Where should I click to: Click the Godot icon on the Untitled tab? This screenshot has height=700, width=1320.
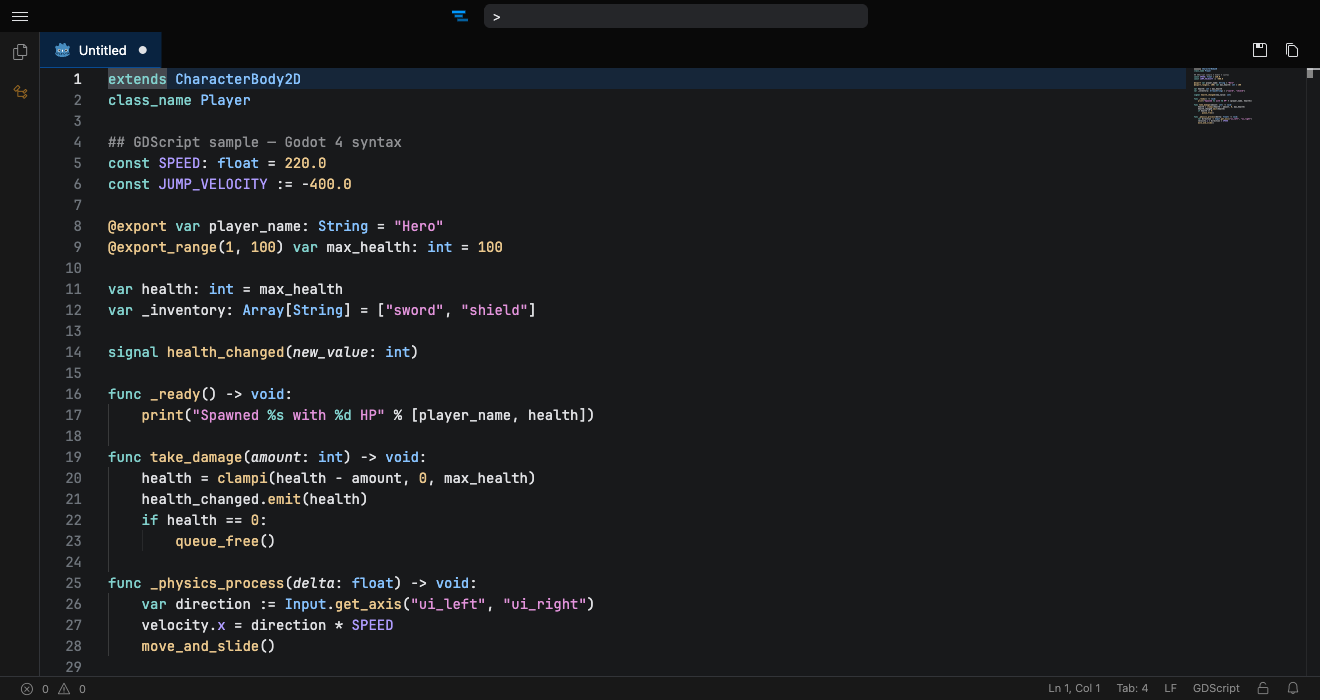point(63,50)
